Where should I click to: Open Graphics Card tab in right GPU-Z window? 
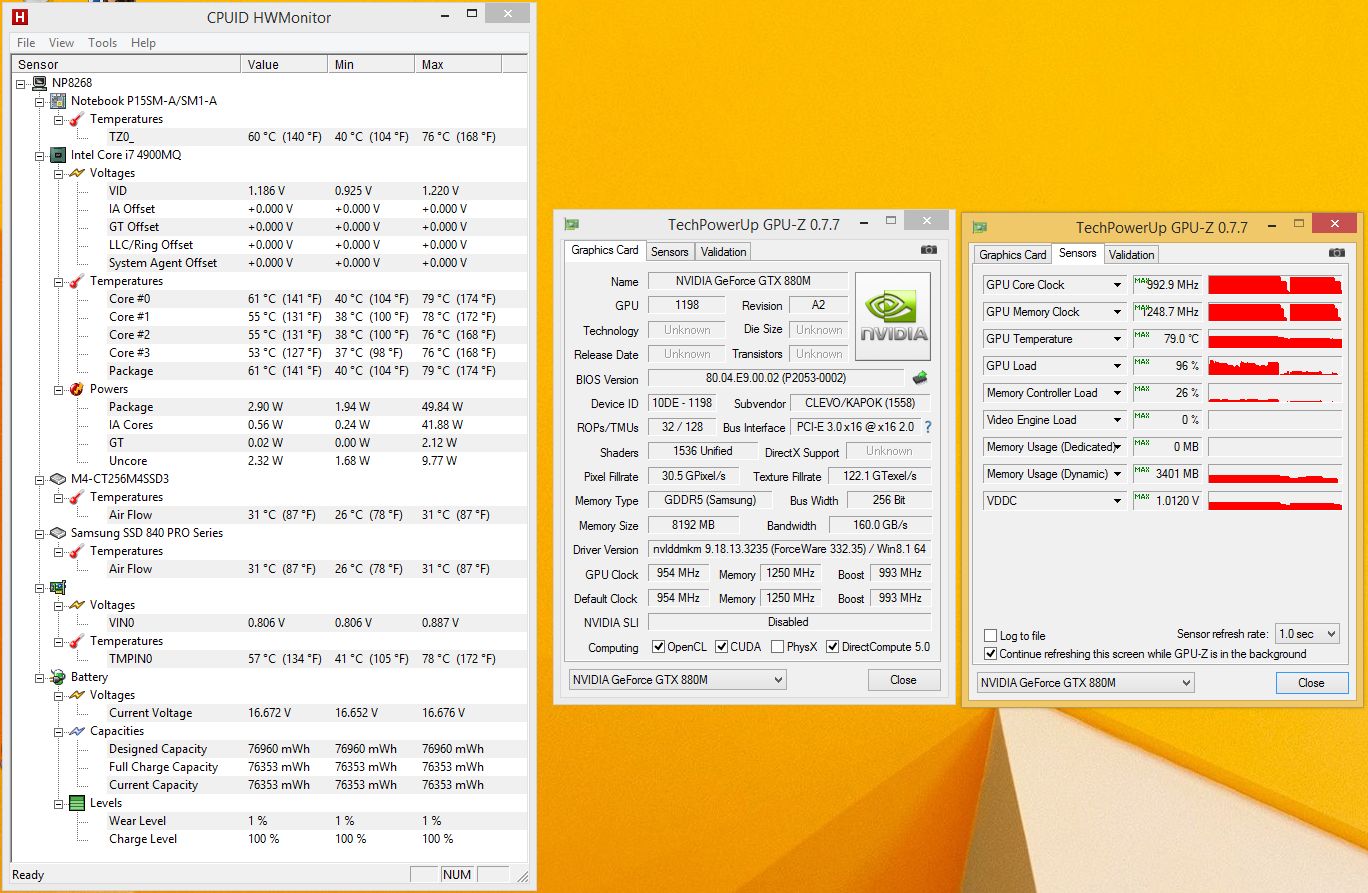pyautogui.click(x=1012, y=255)
